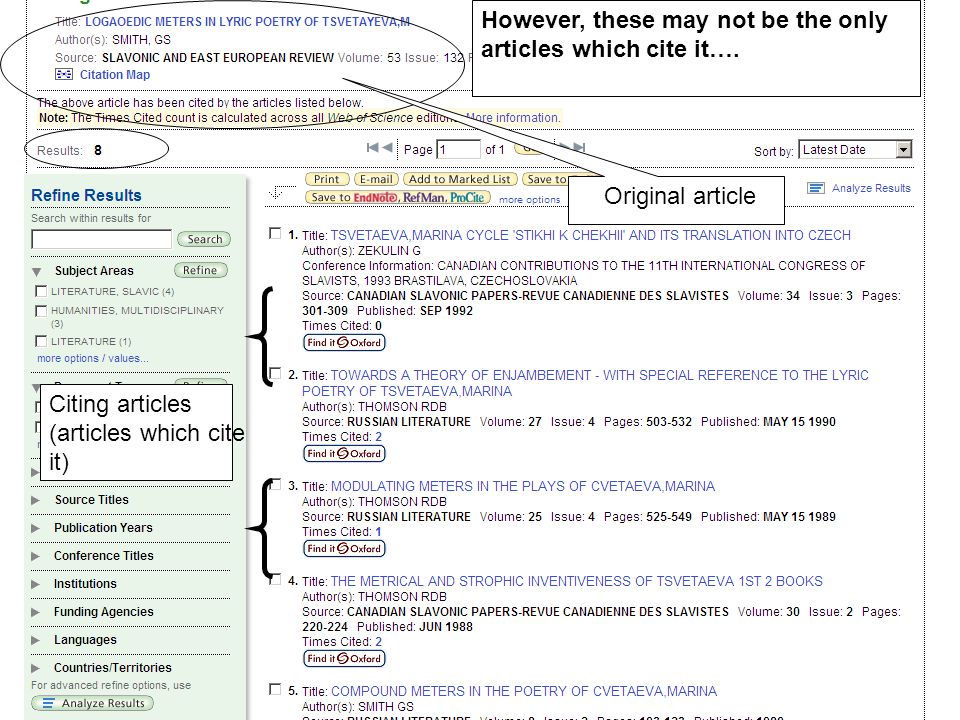
Task: Click Times Cited 1 for result 3
Action: [x=378, y=531]
